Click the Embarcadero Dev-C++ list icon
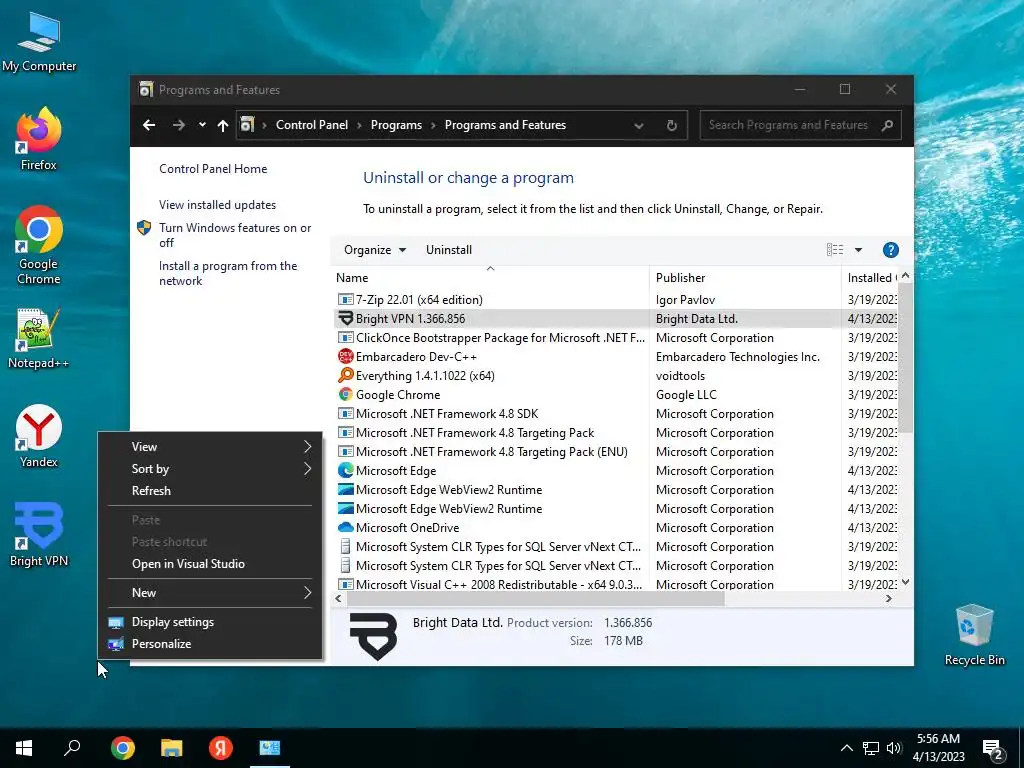Screen dimensions: 1024x768 coord(345,357)
